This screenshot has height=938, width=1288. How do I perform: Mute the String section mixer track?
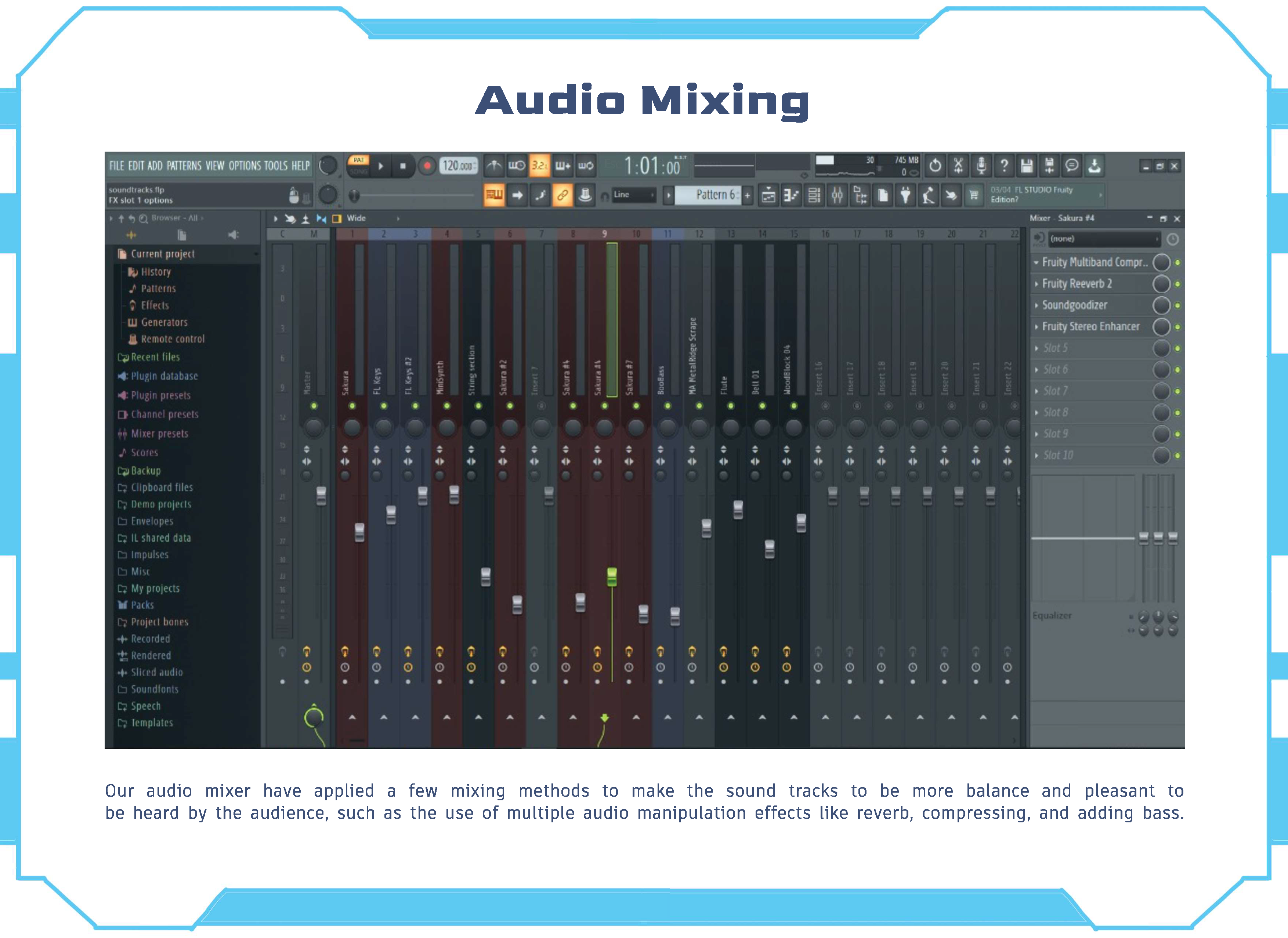(x=478, y=406)
